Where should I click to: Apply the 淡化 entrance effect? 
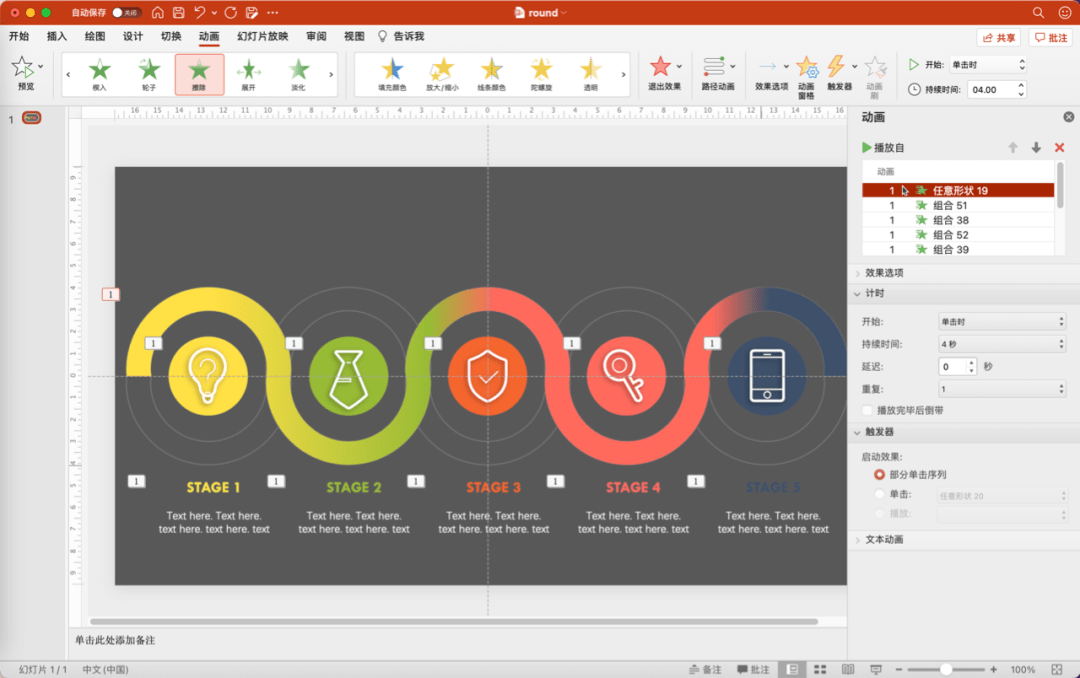point(298,74)
